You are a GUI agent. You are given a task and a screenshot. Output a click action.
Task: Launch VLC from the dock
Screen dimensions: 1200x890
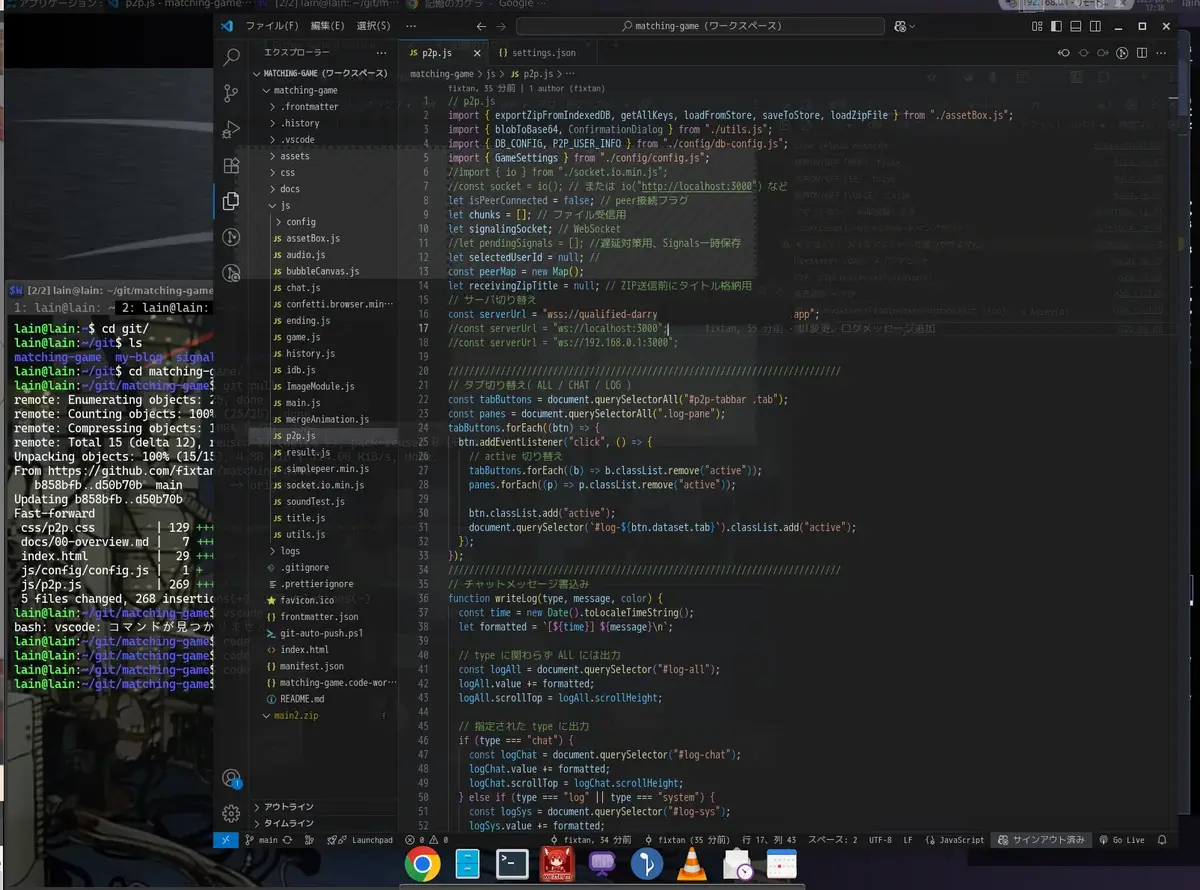coord(690,863)
